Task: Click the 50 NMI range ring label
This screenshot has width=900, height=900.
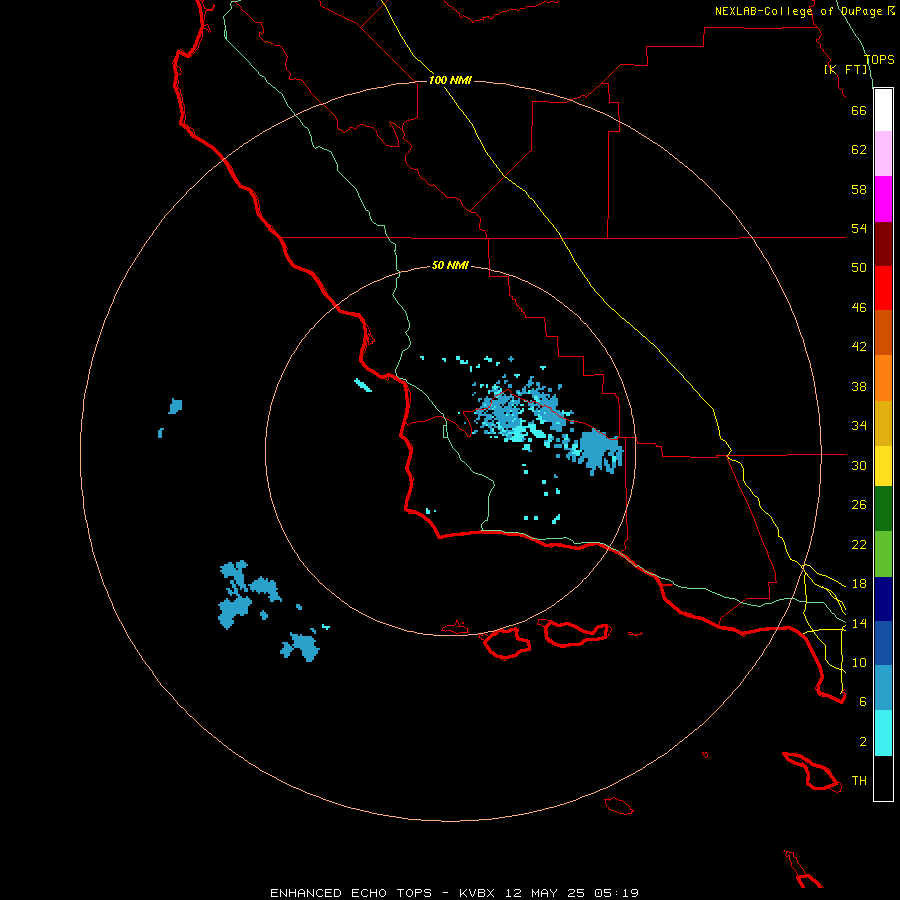Action: coord(450,265)
